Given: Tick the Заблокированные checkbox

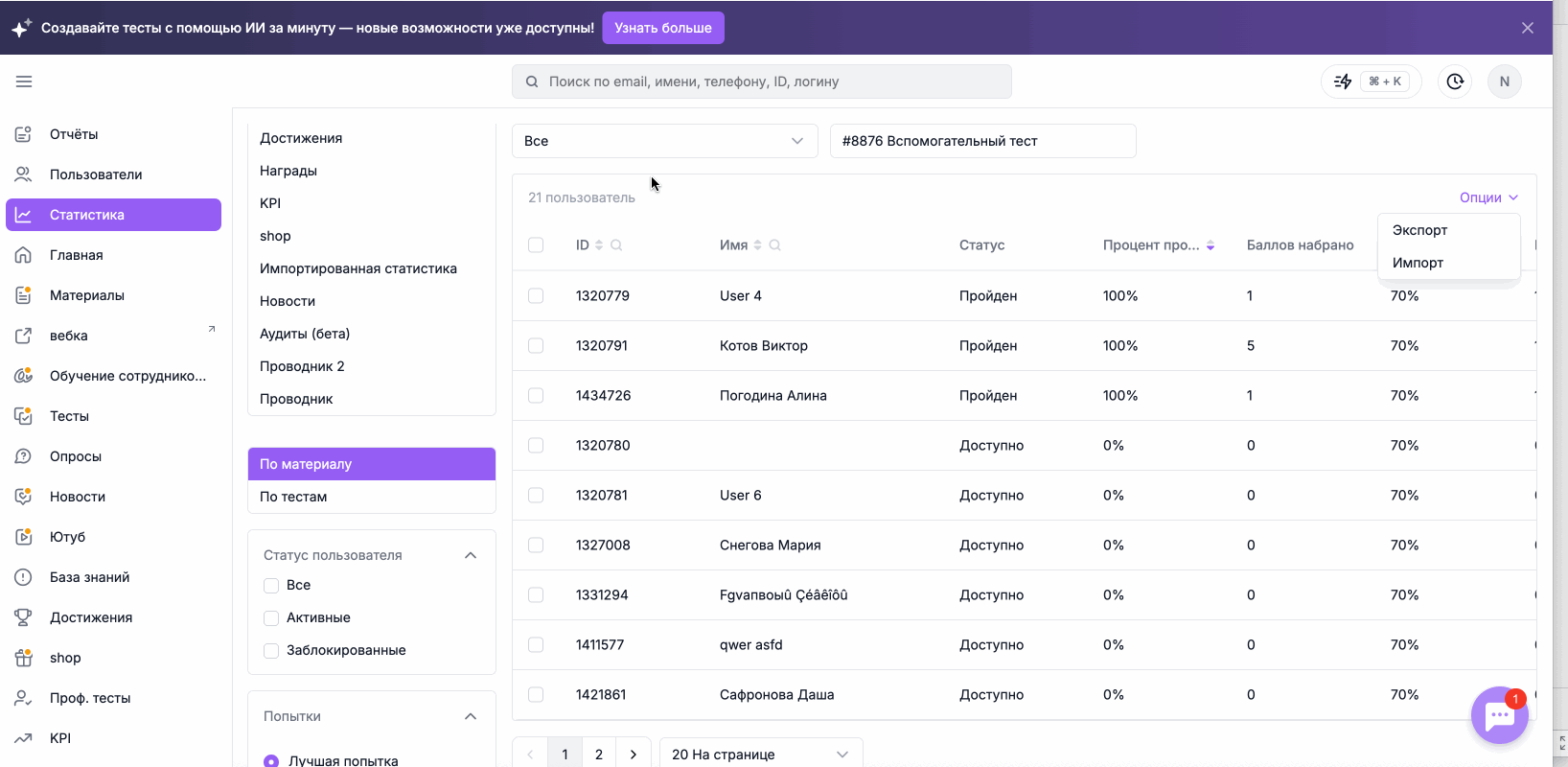Looking at the screenshot, I should click(271, 651).
